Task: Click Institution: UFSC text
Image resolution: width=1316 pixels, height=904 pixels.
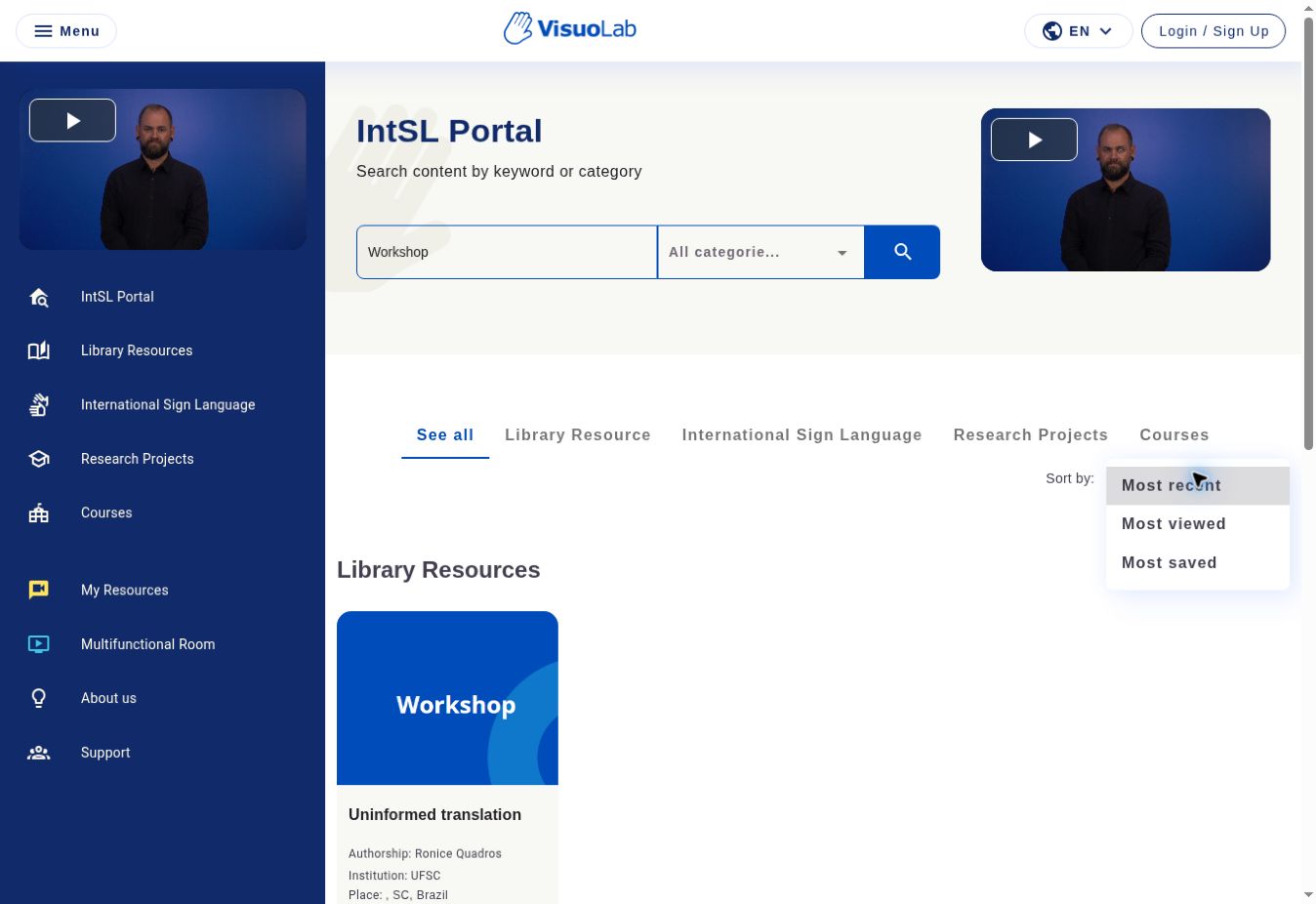Action: point(394,876)
